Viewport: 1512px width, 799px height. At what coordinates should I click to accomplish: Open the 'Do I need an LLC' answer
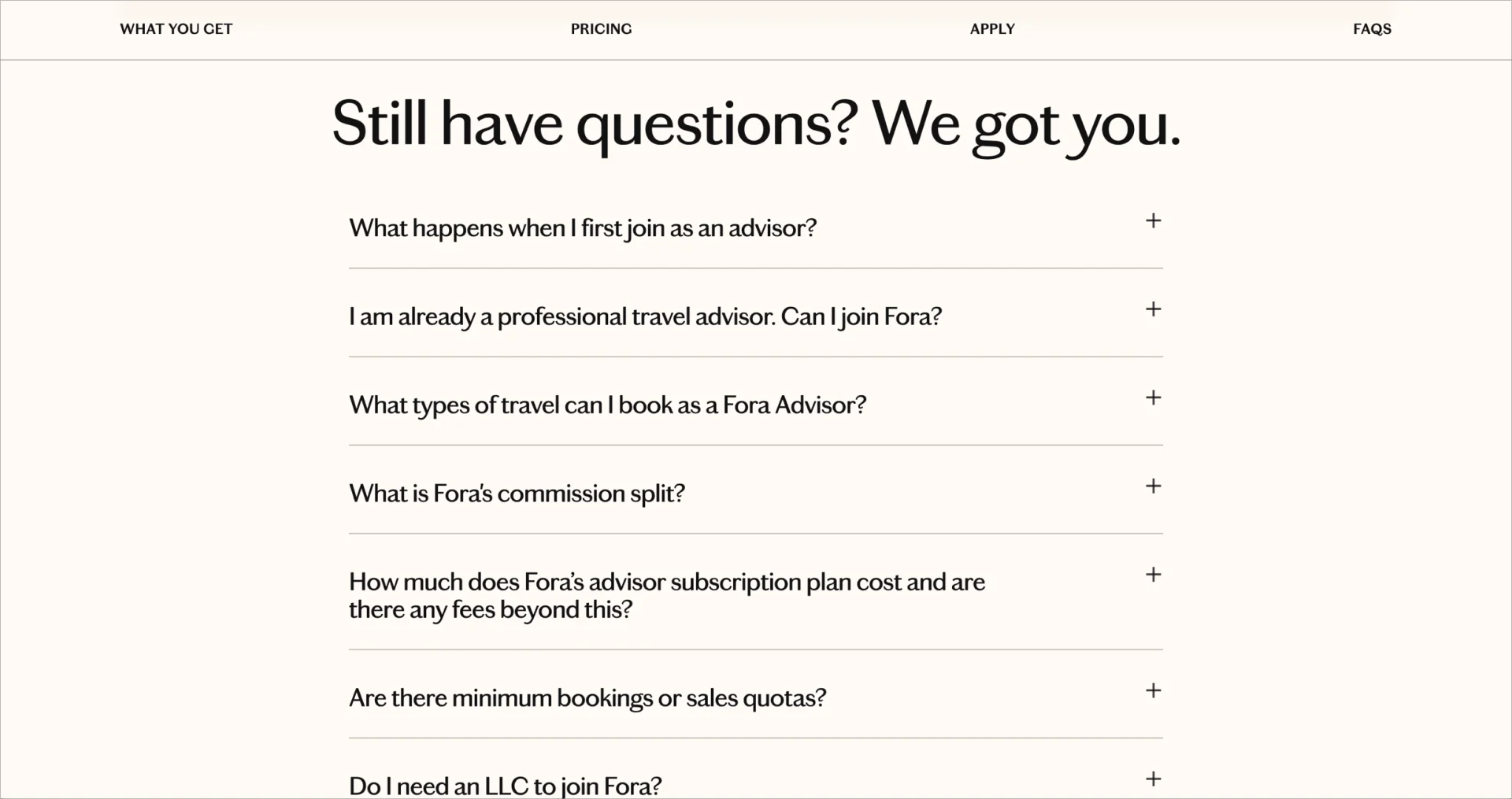506,784
